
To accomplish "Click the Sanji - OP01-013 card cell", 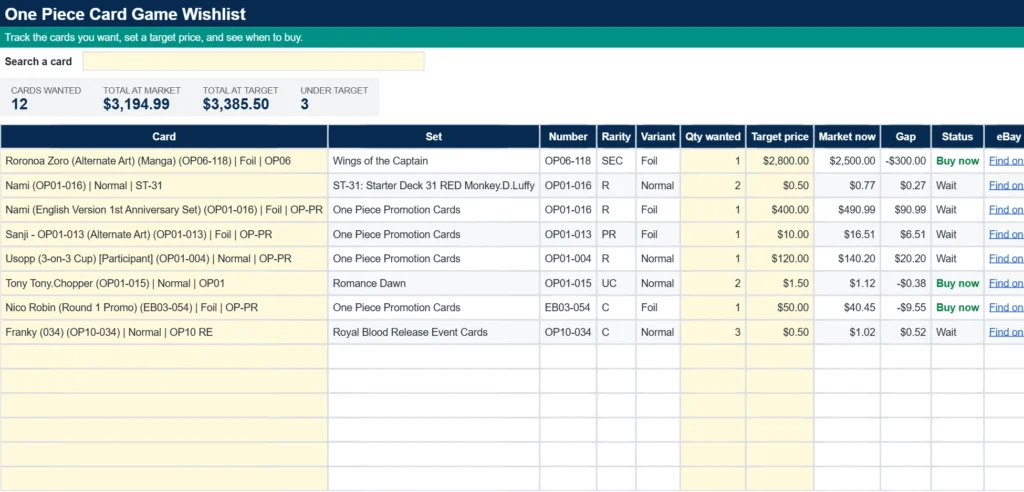I will (x=164, y=235).
